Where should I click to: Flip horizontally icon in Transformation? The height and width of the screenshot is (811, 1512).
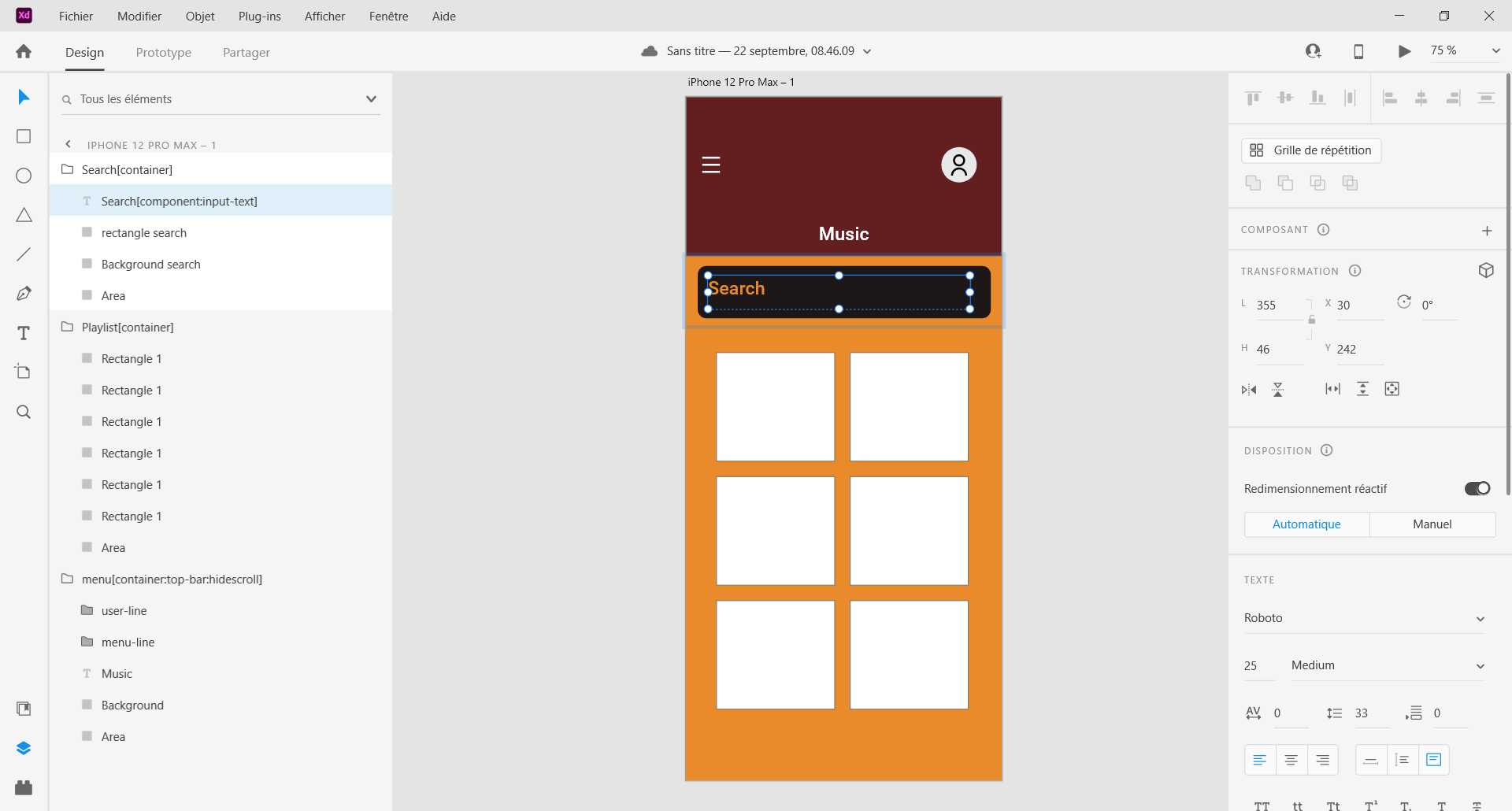(1249, 390)
